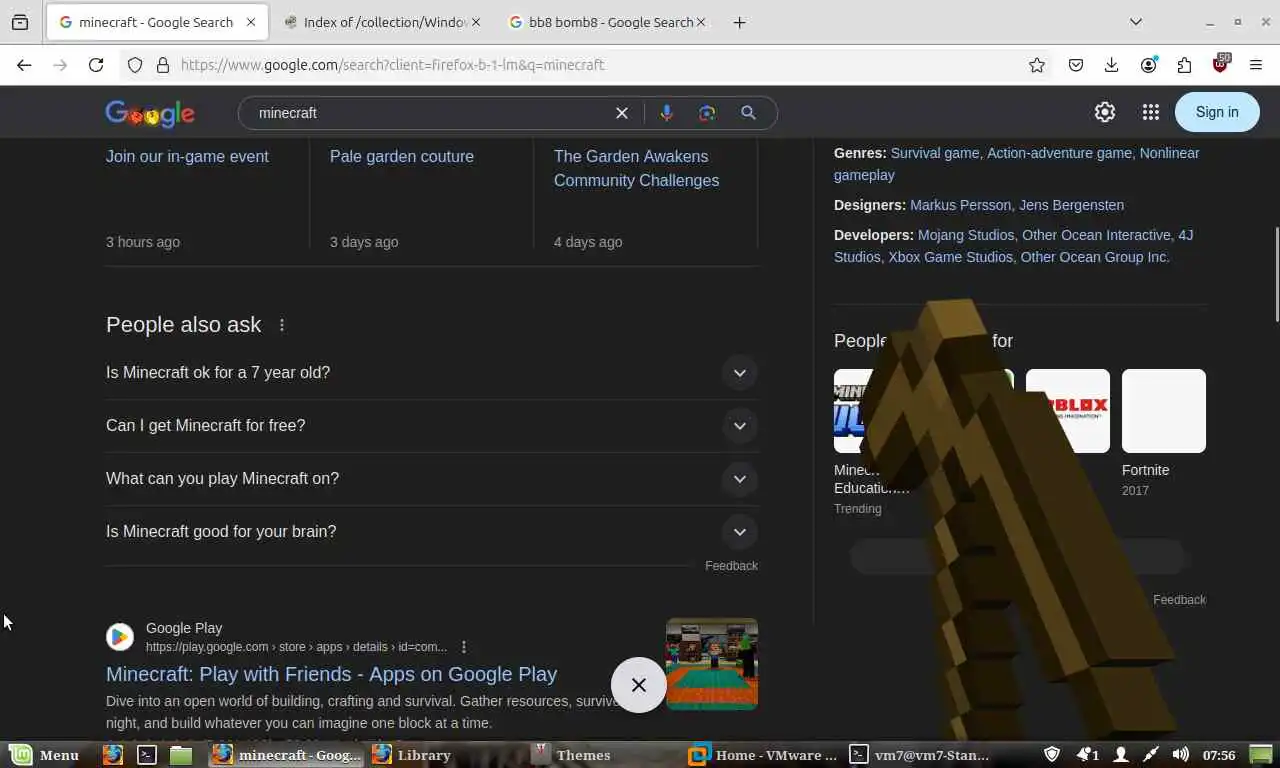Close the 'minecraft - Google Search' tab
The width and height of the screenshot is (1280, 768).
click(251, 22)
